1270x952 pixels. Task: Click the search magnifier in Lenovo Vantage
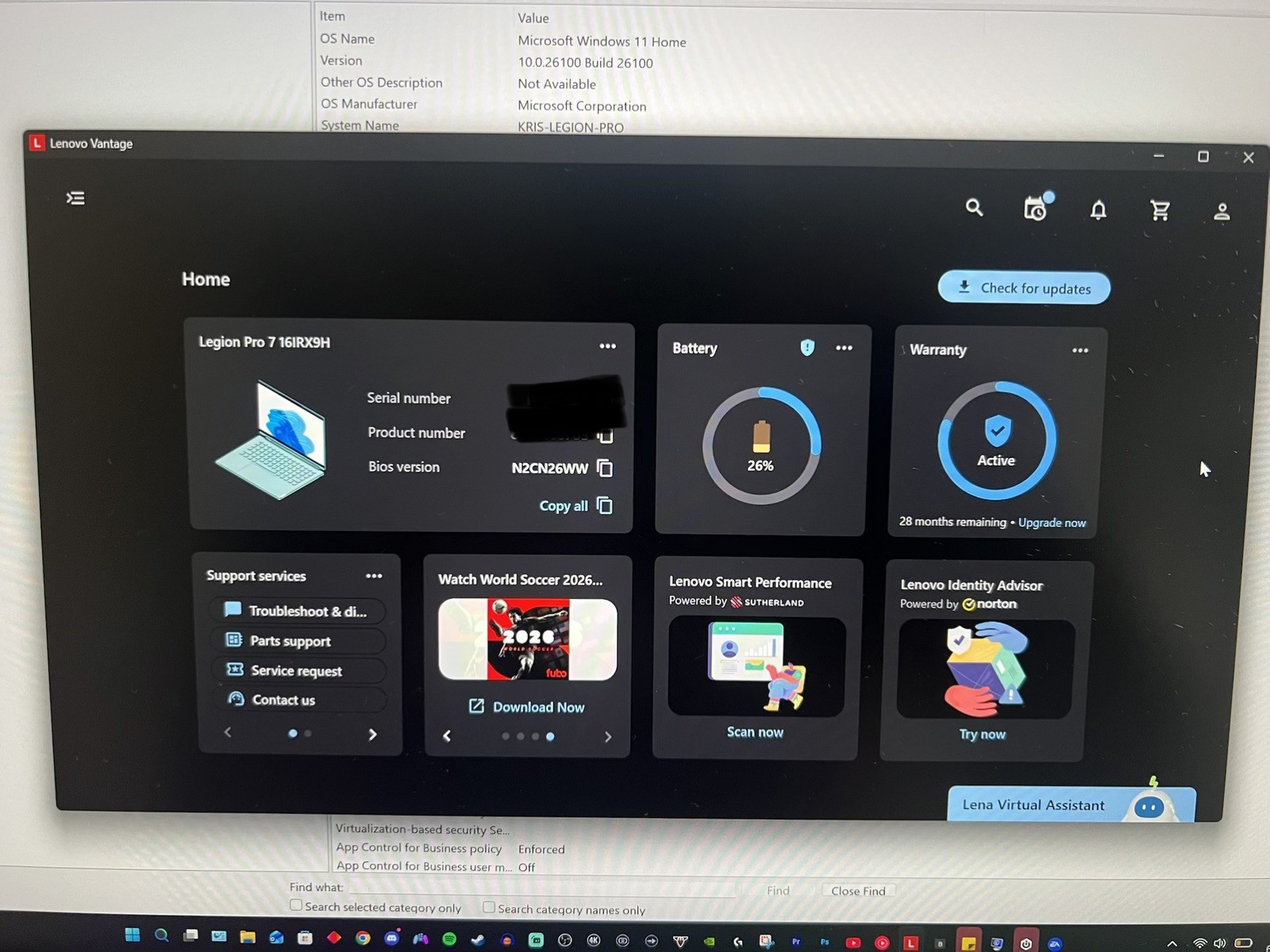[974, 208]
